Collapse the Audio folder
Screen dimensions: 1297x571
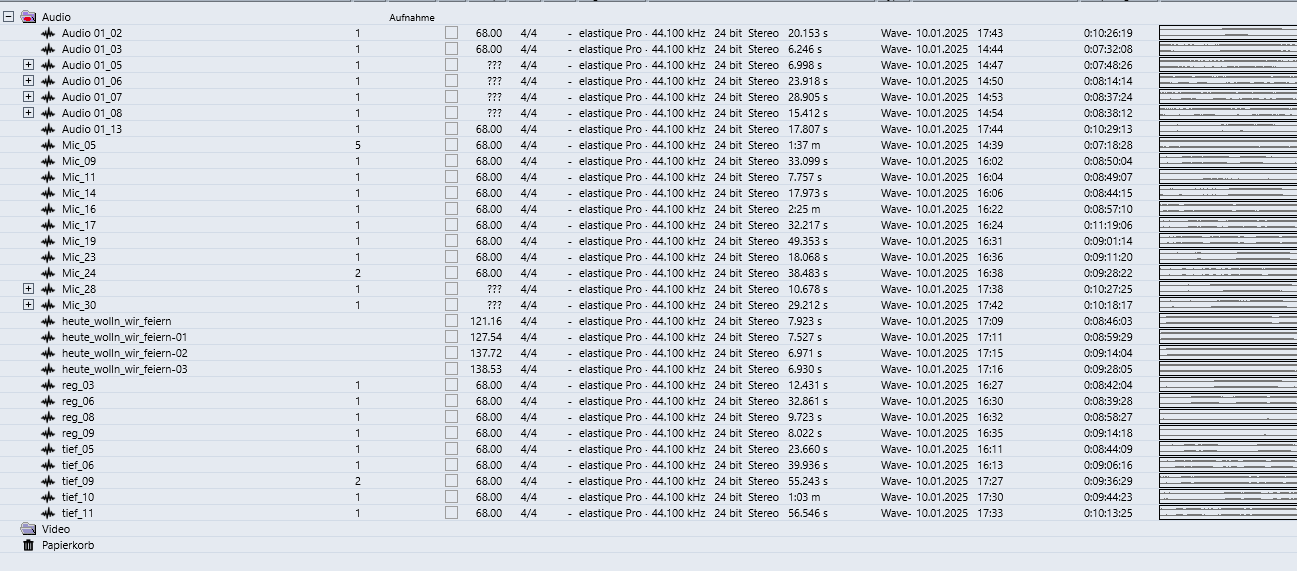coord(8,17)
